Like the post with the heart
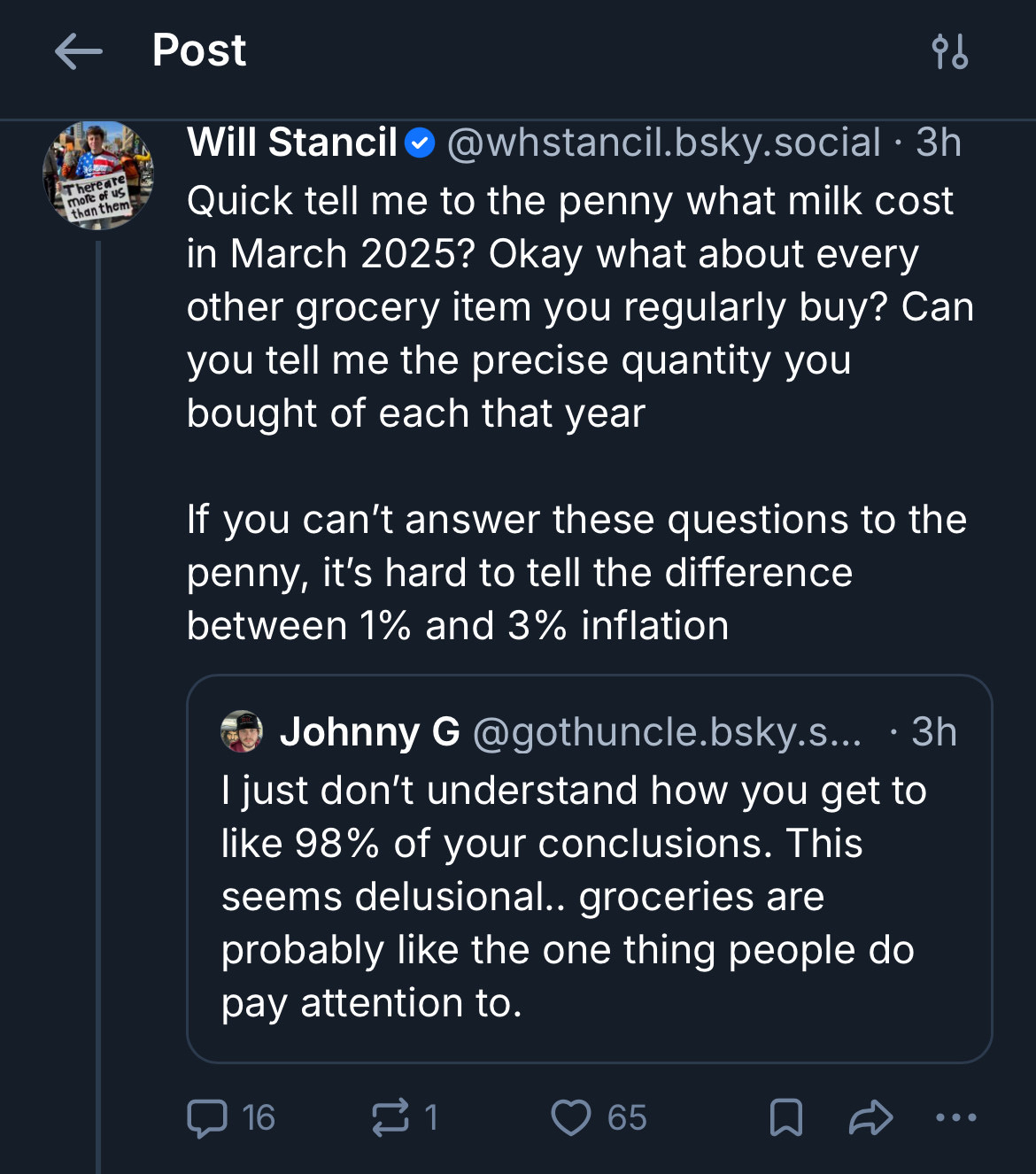The width and height of the screenshot is (1036, 1174). pyautogui.click(x=571, y=1117)
